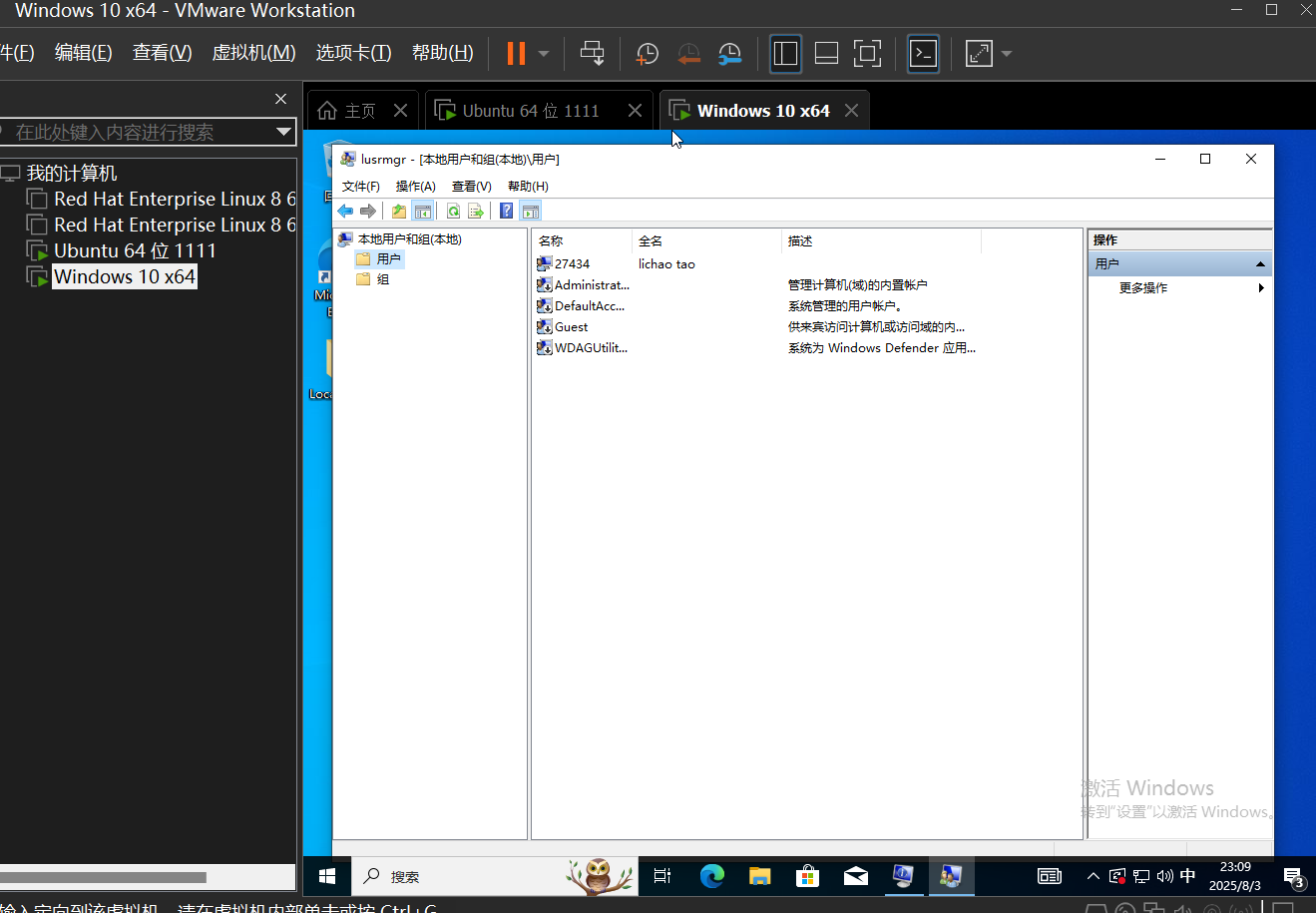The image size is (1316, 913).
Task: Select Ubuntu 64 位 1111 in library
Action: coord(135,250)
